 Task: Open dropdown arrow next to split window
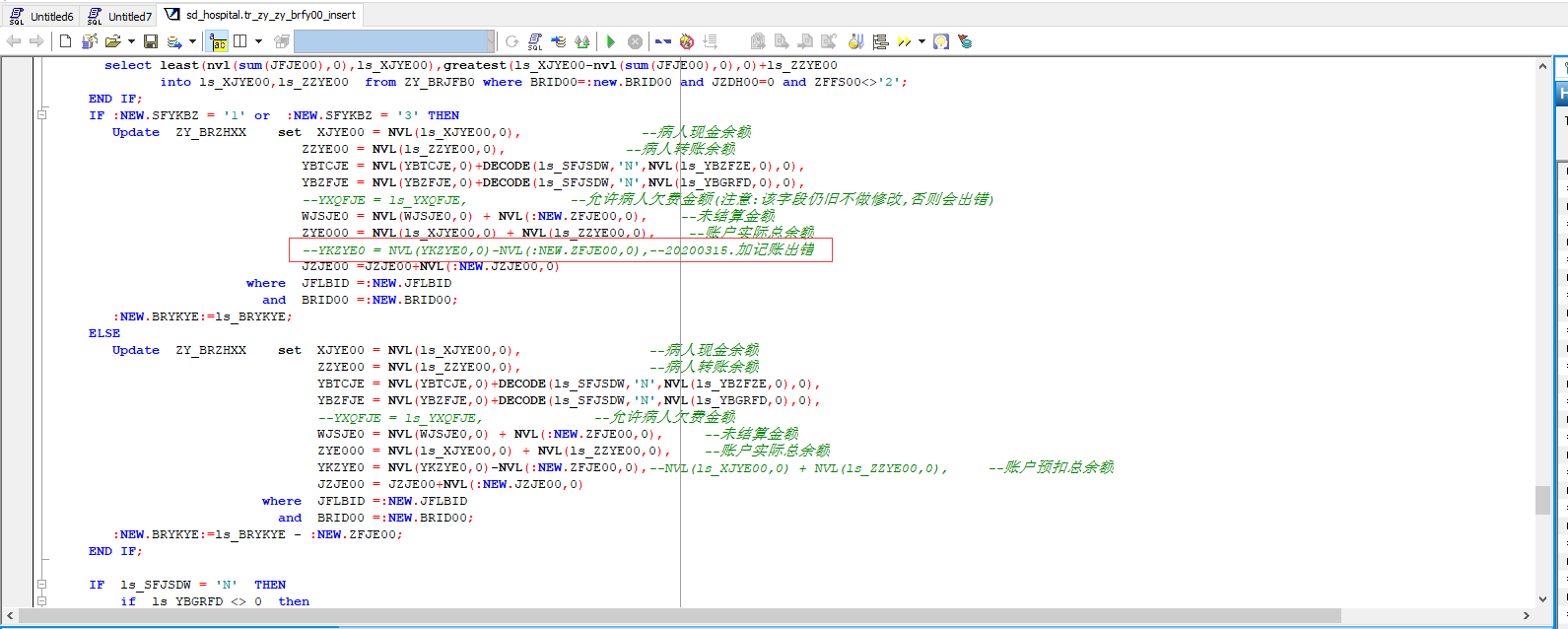coord(258,41)
